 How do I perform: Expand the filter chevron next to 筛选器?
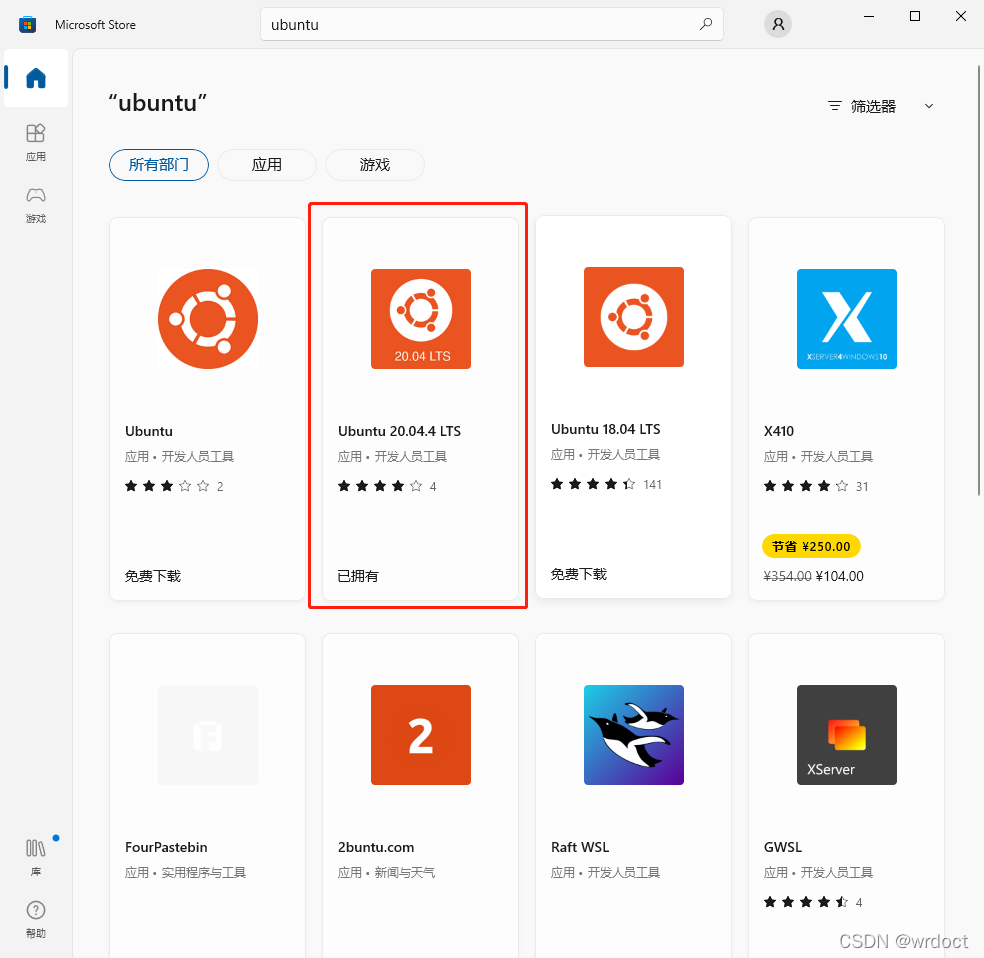pos(929,106)
